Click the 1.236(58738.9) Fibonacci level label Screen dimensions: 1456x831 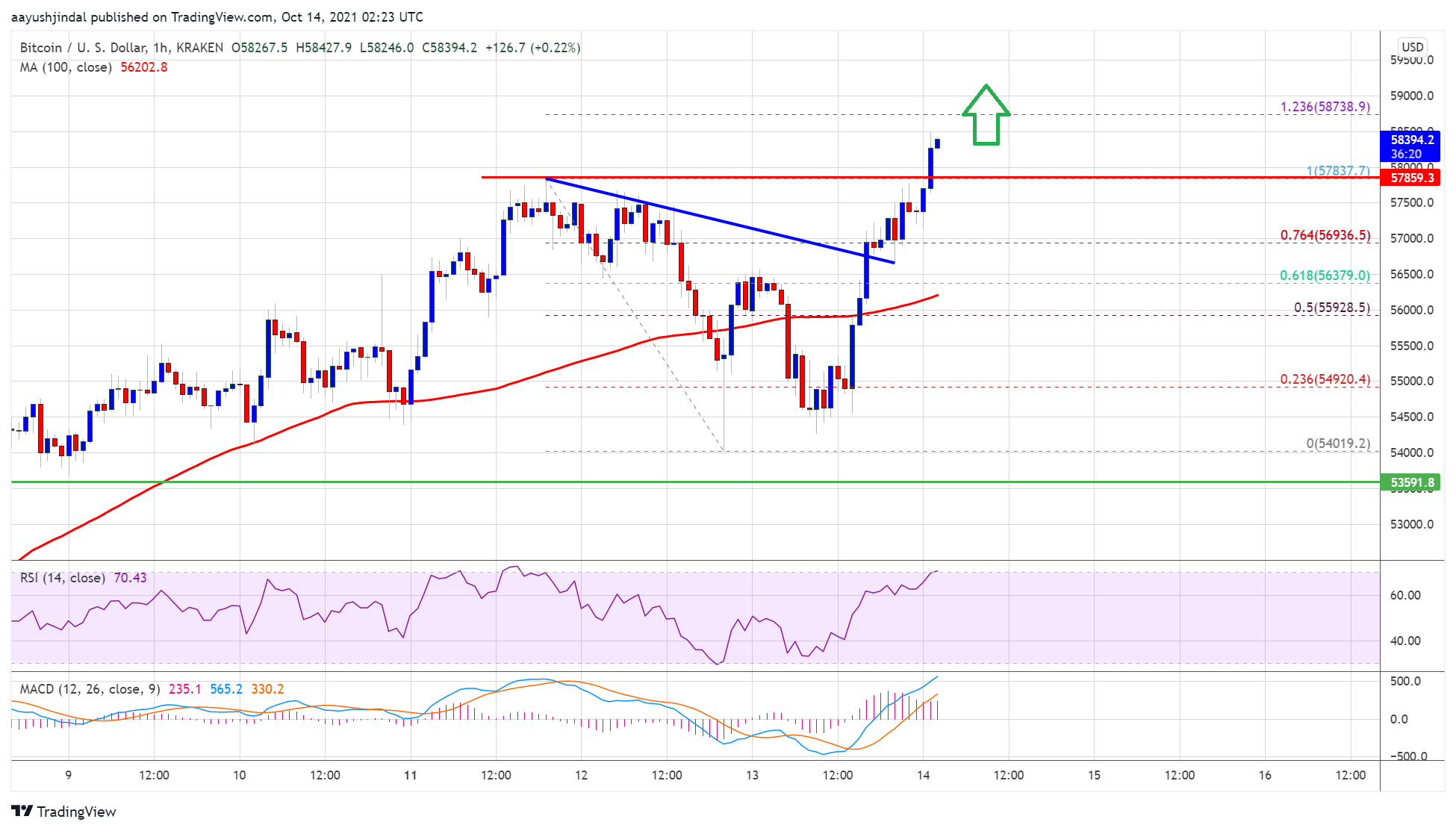[x=1325, y=107]
